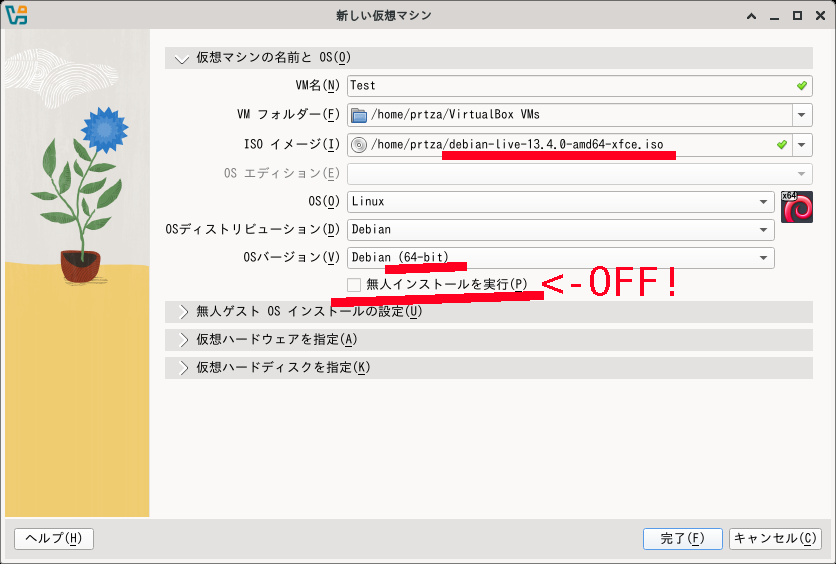Click the green checkmark in the ISO image field
The image size is (836, 564).
click(x=782, y=145)
